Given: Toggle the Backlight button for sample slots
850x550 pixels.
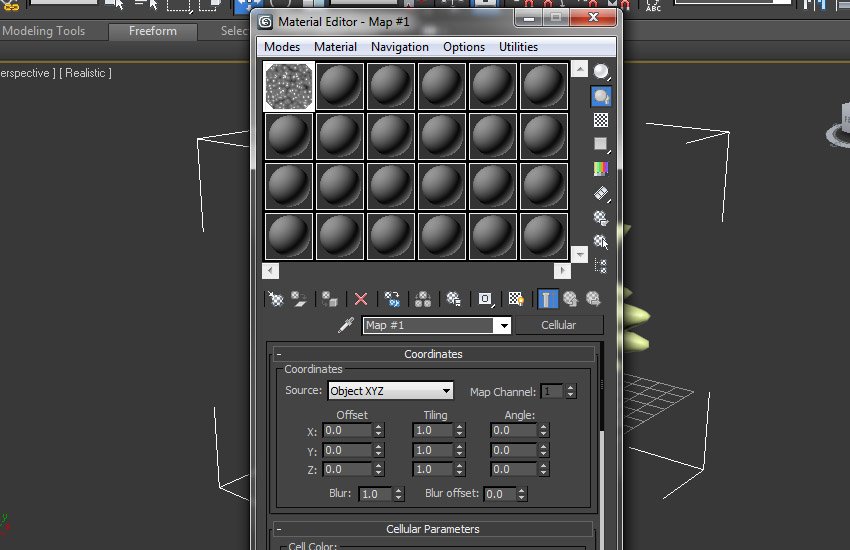Looking at the screenshot, I should coord(600,97).
